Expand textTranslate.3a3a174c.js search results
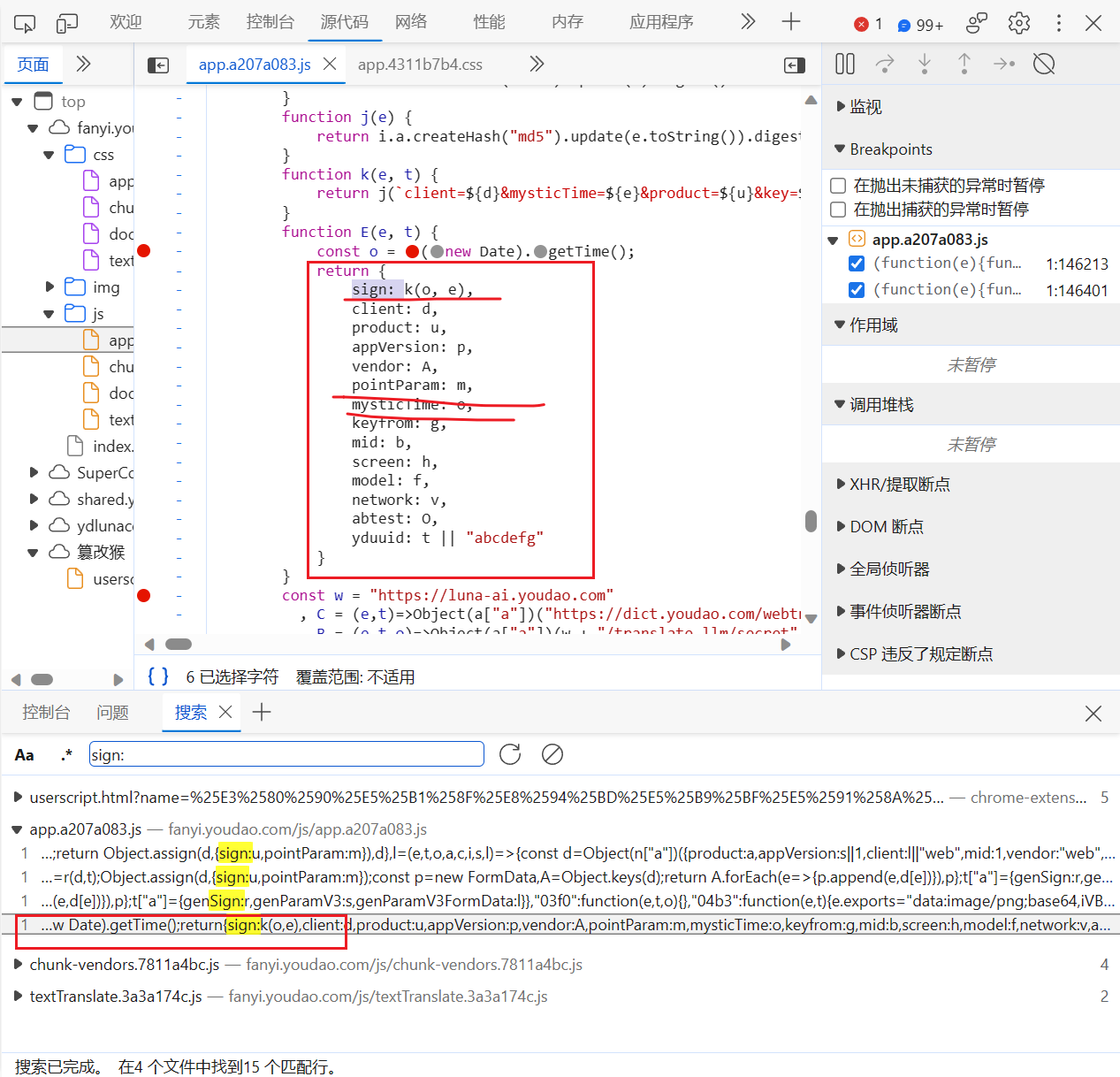 (18, 997)
